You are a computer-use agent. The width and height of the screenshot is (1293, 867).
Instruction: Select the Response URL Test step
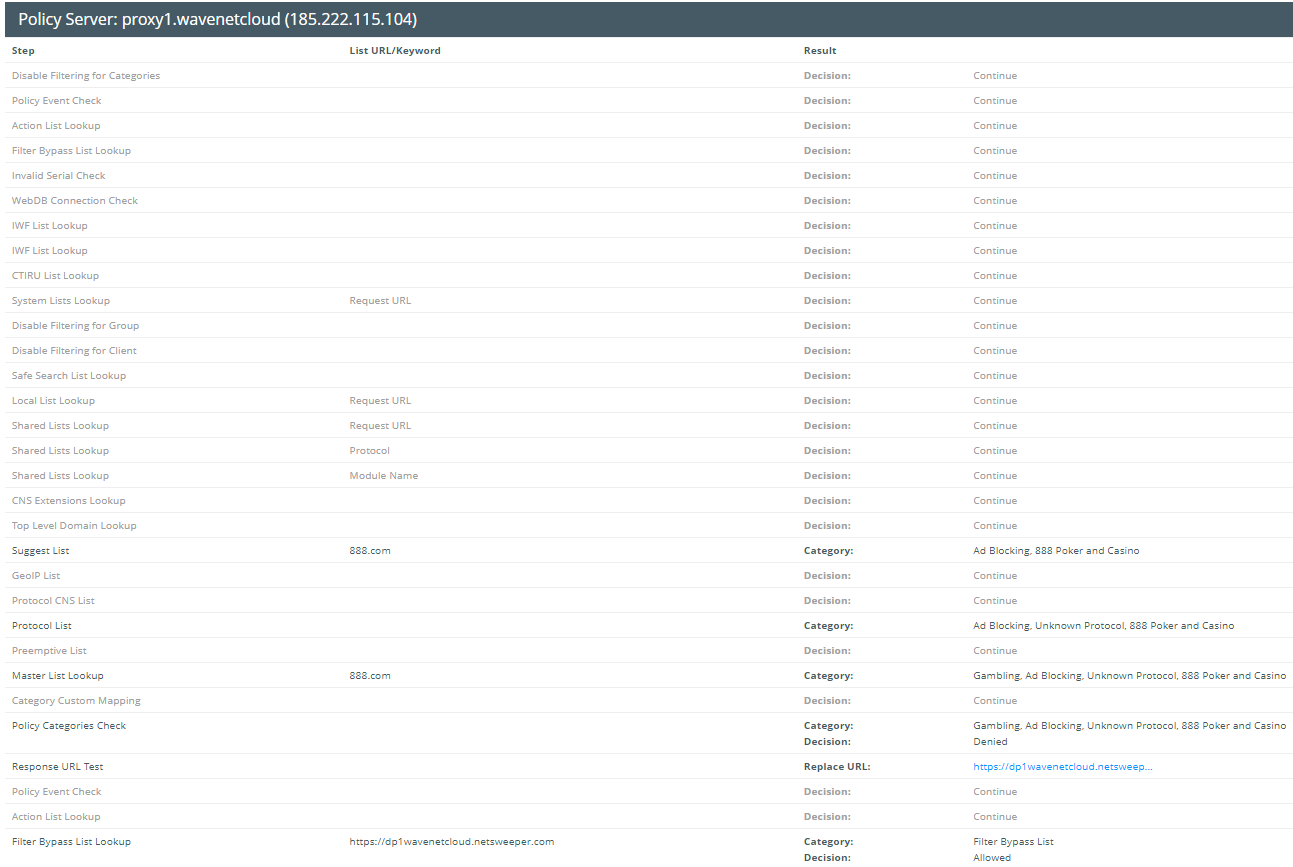coord(58,767)
